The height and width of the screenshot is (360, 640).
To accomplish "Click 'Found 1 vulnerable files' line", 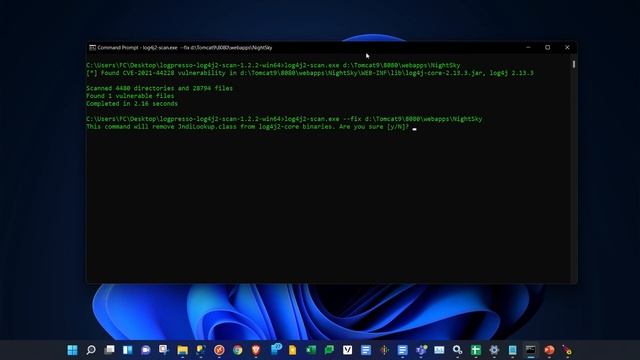I will pyautogui.click(x=130, y=96).
